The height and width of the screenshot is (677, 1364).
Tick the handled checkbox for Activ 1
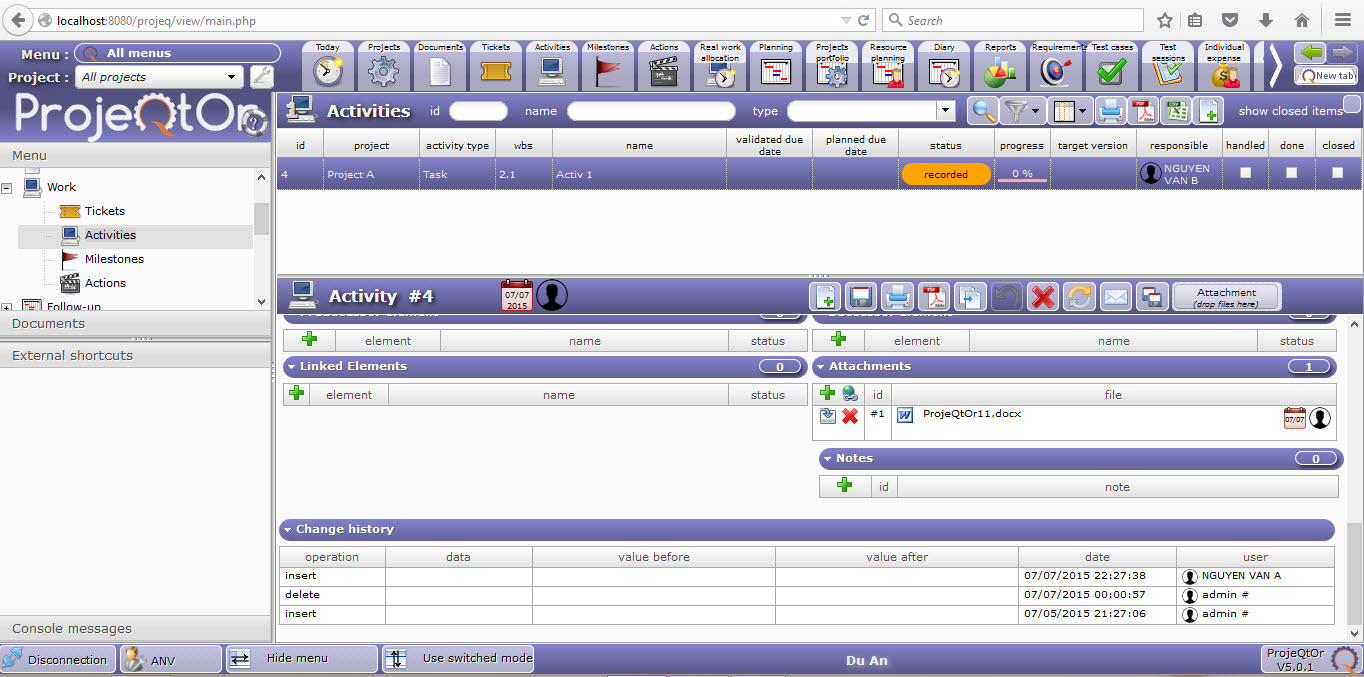(1245, 173)
